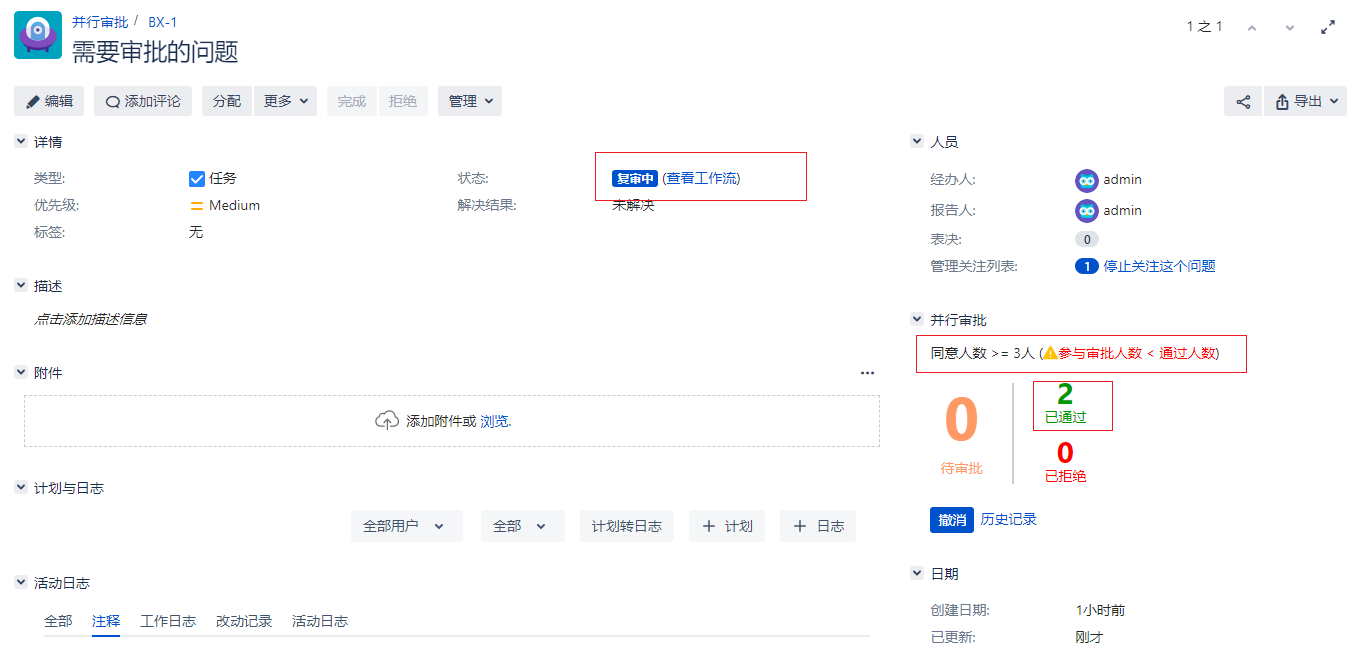The height and width of the screenshot is (648, 1354).
Task: Go to next issue arrow
Action: [x=1290, y=27]
